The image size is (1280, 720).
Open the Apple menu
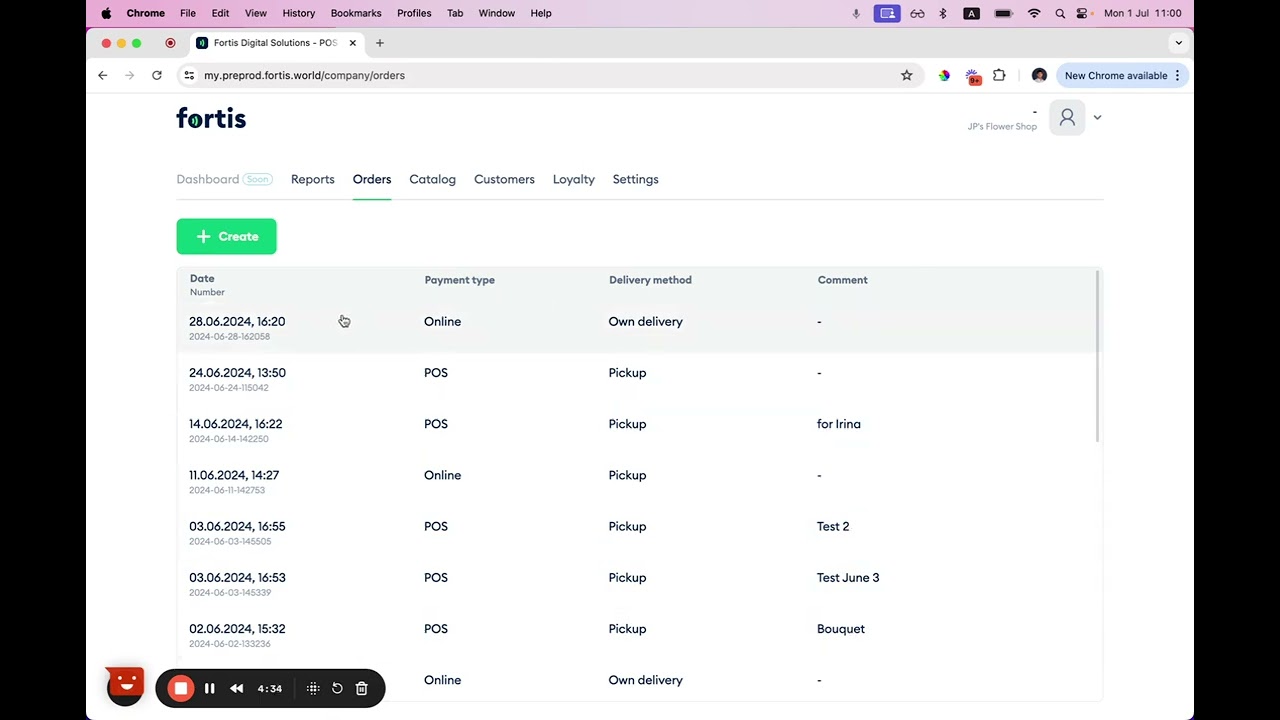106,13
